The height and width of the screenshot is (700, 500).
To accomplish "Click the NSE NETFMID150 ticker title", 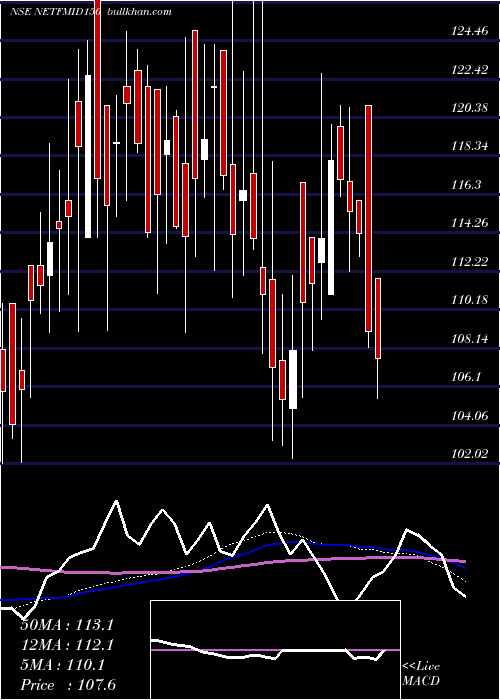I will point(57,12).
